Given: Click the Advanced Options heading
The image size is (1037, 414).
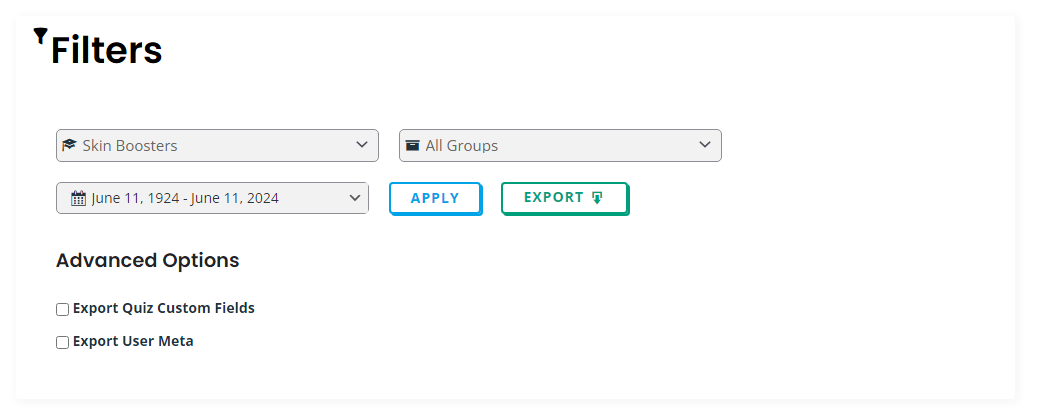Looking at the screenshot, I should coord(147,261).
